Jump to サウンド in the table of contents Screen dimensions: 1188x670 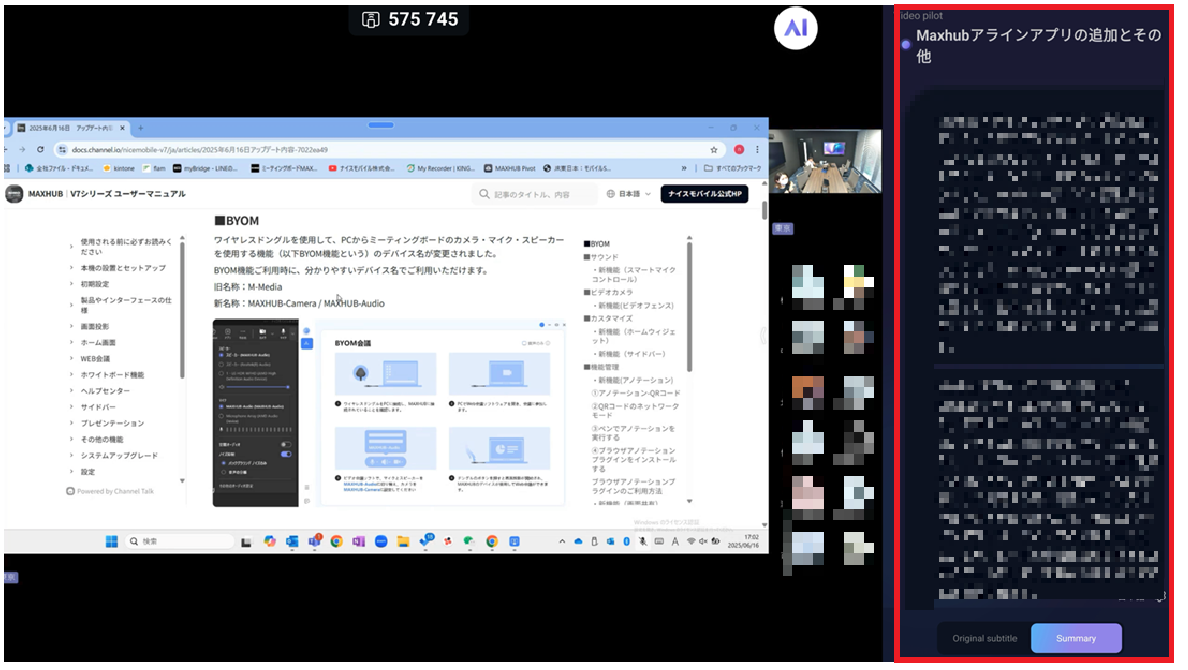[601, 257]
